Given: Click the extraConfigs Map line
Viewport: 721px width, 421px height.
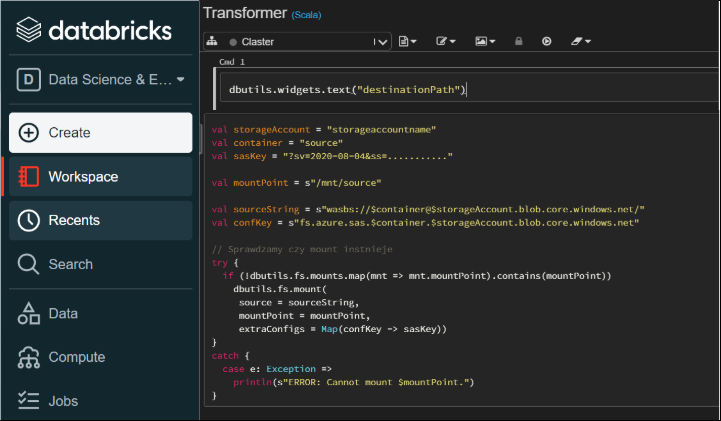Looking at the screenshot, I should [x=343, y=329].
